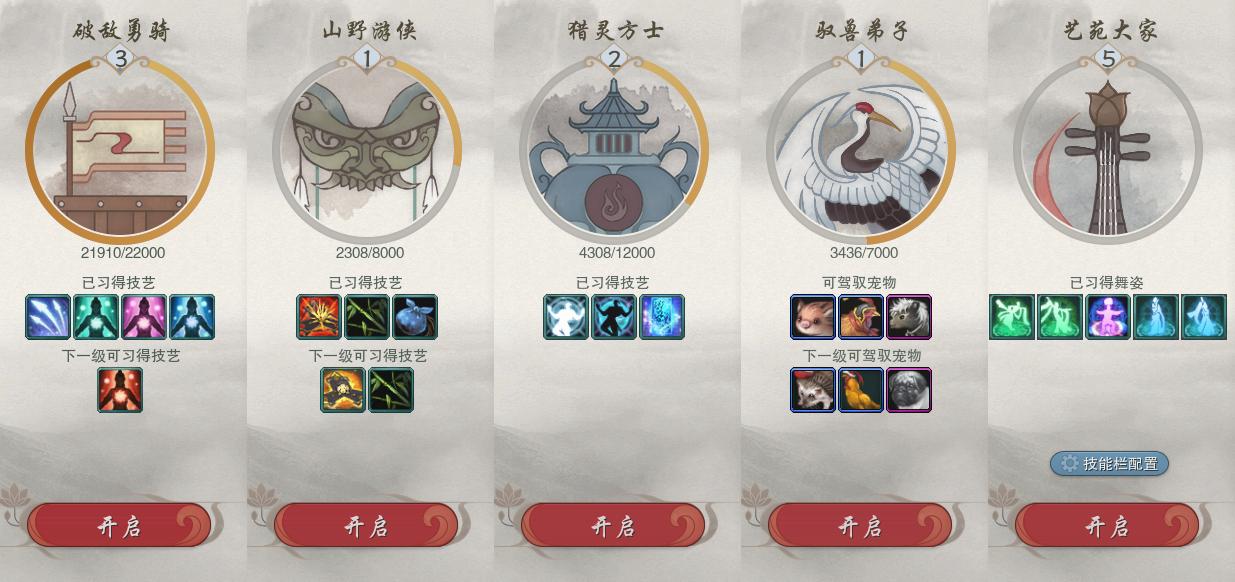Click the hamster pet icon
The image size is (1235, 582).
(x=813, y=317)
